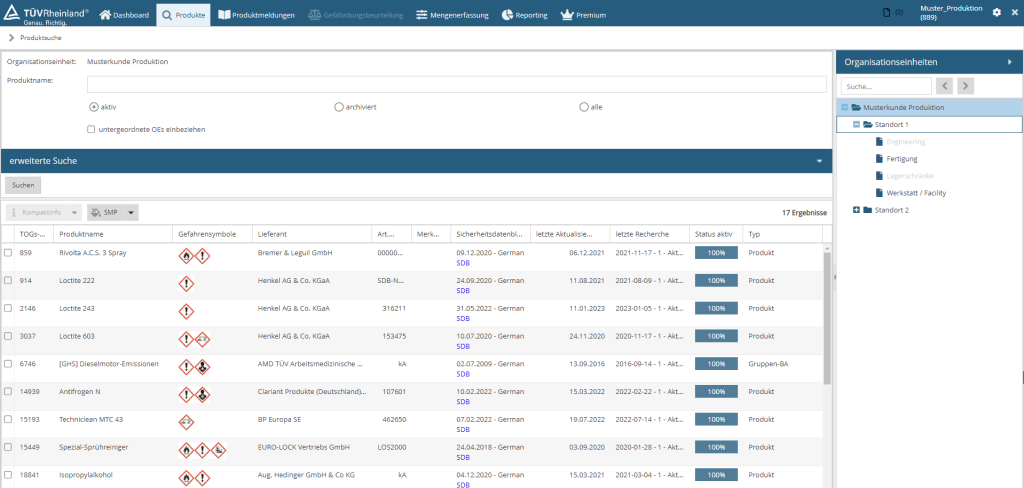Expand the Standort 2 tree node
This screenshot has height=488, width=1024.
856,210
